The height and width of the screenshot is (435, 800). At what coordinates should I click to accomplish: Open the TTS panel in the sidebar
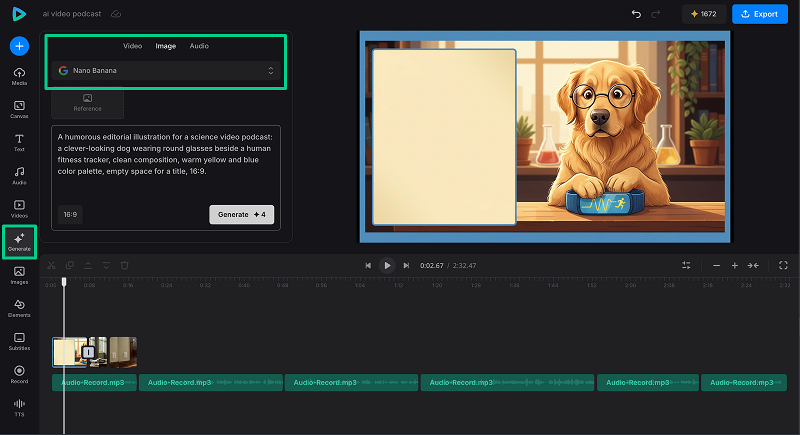pyautogui.click(x=19, y=408)
